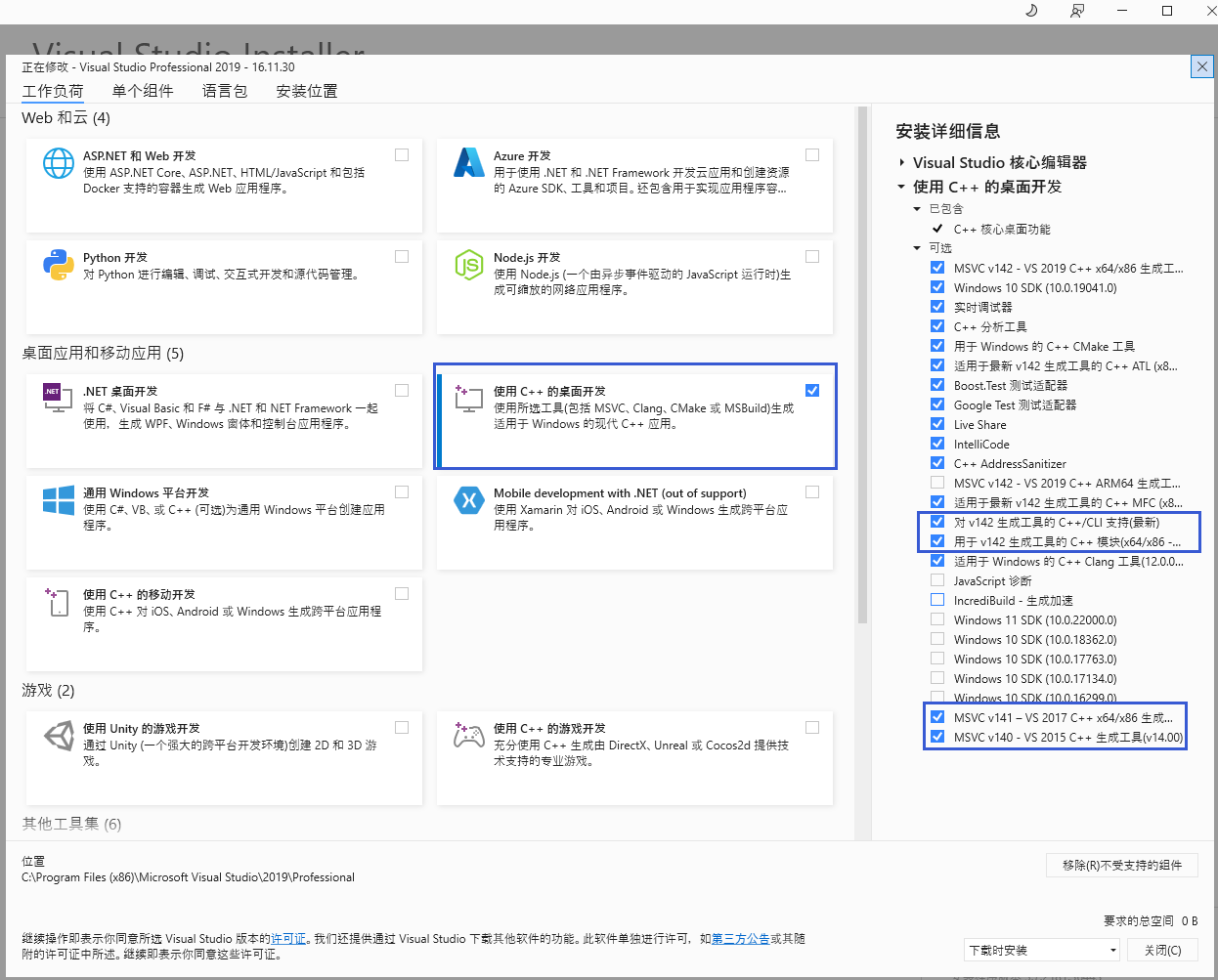This screenshot has height=980, width=1218.
Task: Click the Universal Windows Platform logo icon
Action: (59, 499)
